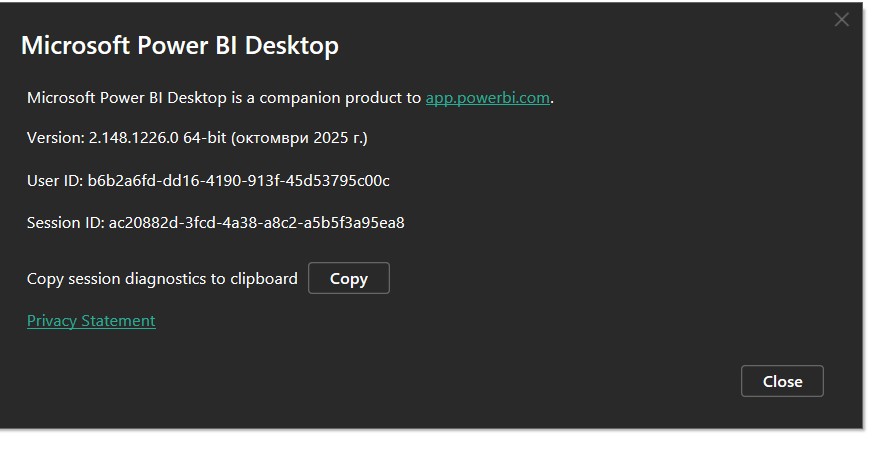
Task: Click the Microsoft Power BI Desktop title
Action: pyautogui.click(x=180, y=46)
